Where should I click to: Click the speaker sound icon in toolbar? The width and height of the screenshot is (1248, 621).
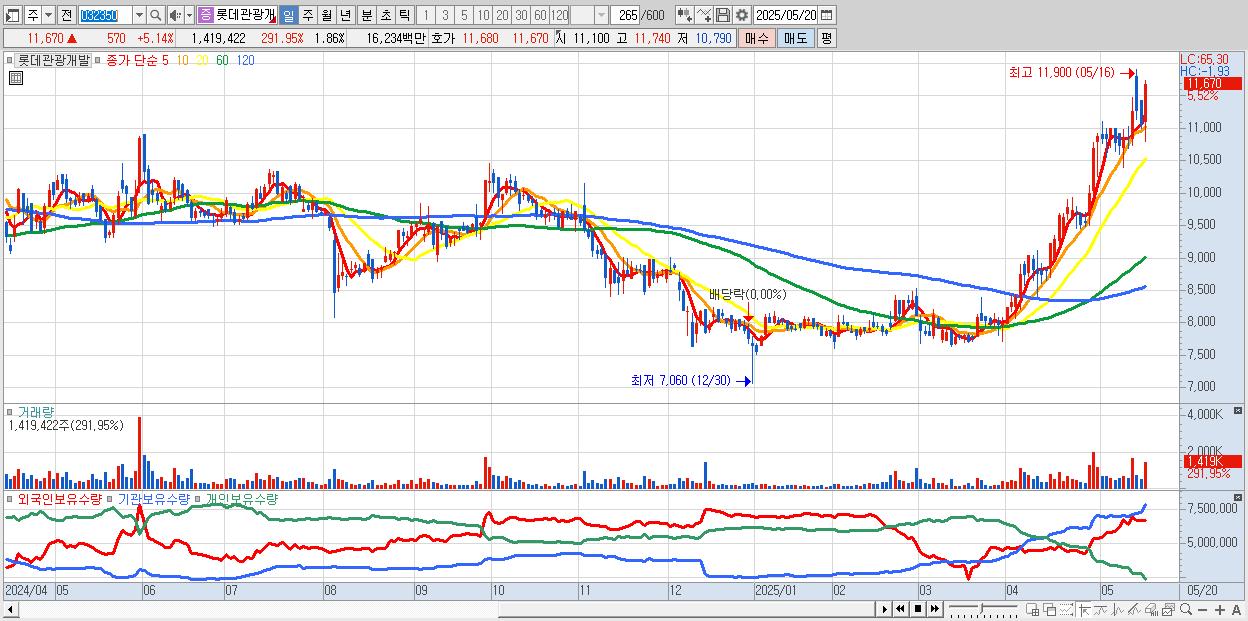point(175,15)
